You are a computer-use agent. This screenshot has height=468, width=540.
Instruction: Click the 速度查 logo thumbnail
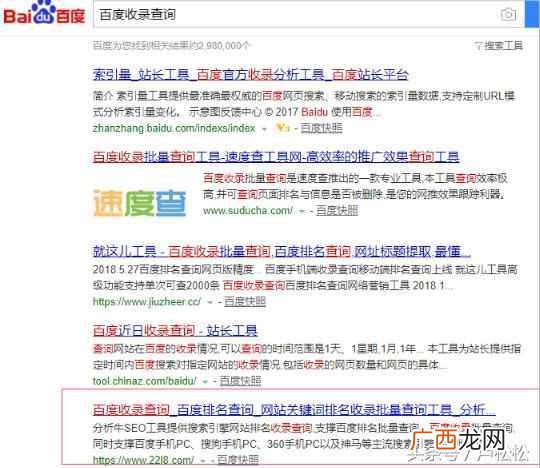click(139, 203)
